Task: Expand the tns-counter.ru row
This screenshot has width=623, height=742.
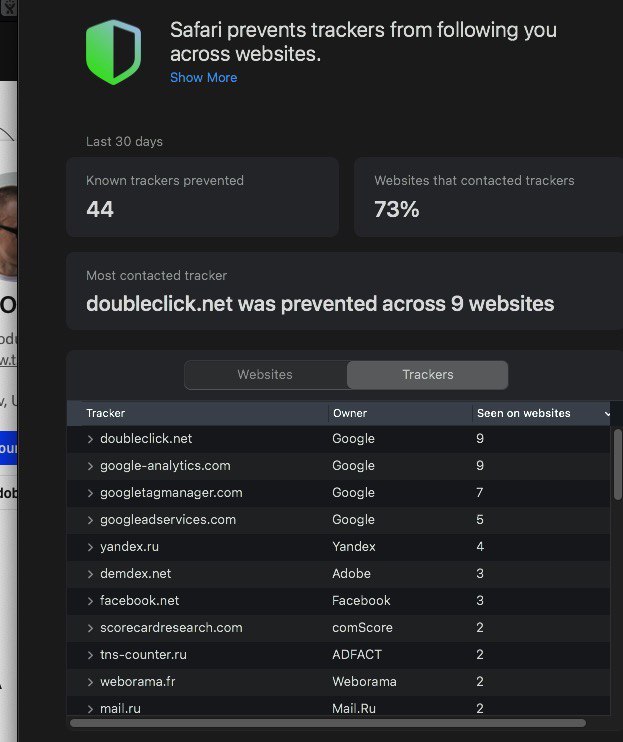Action: [x=90, y=655]
